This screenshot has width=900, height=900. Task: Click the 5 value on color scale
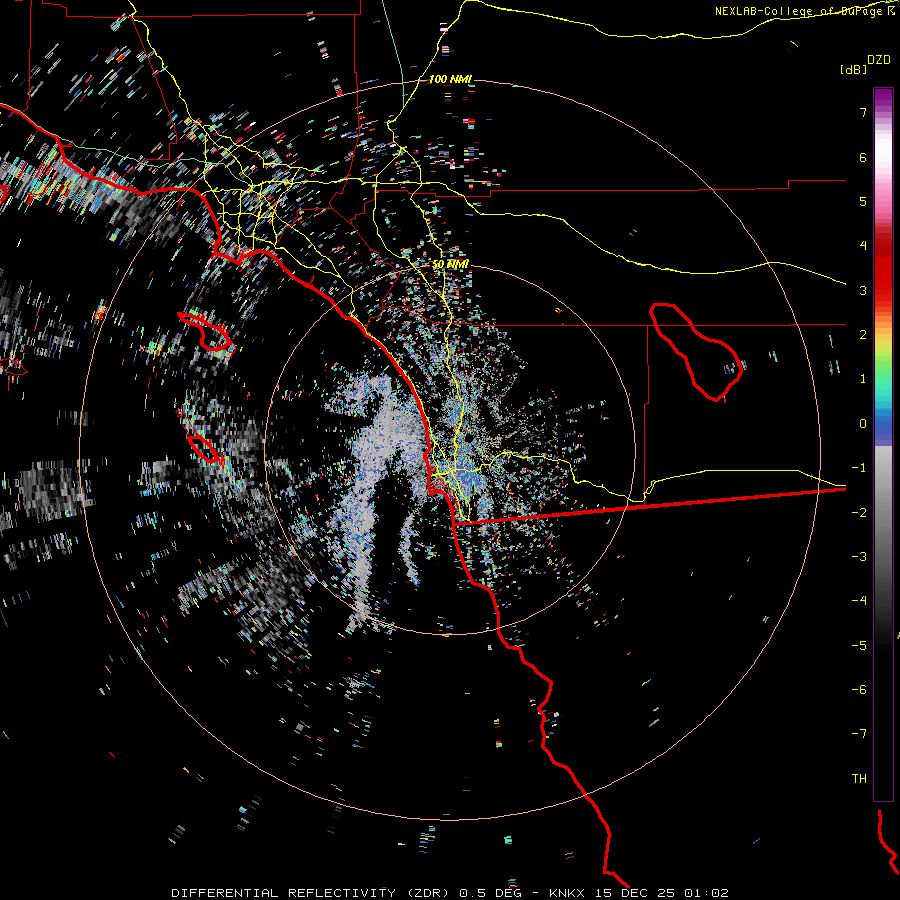click(x=863, y=201)
